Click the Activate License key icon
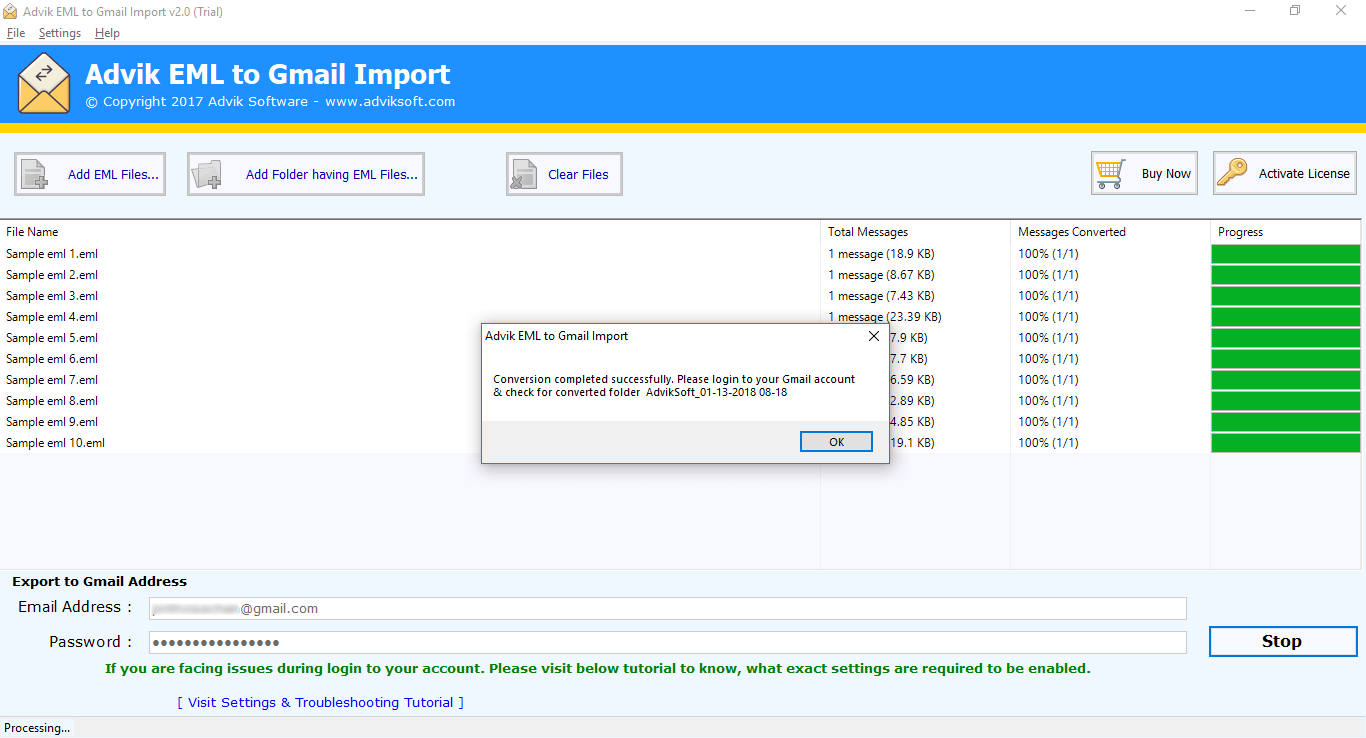 coord(1232,173)
